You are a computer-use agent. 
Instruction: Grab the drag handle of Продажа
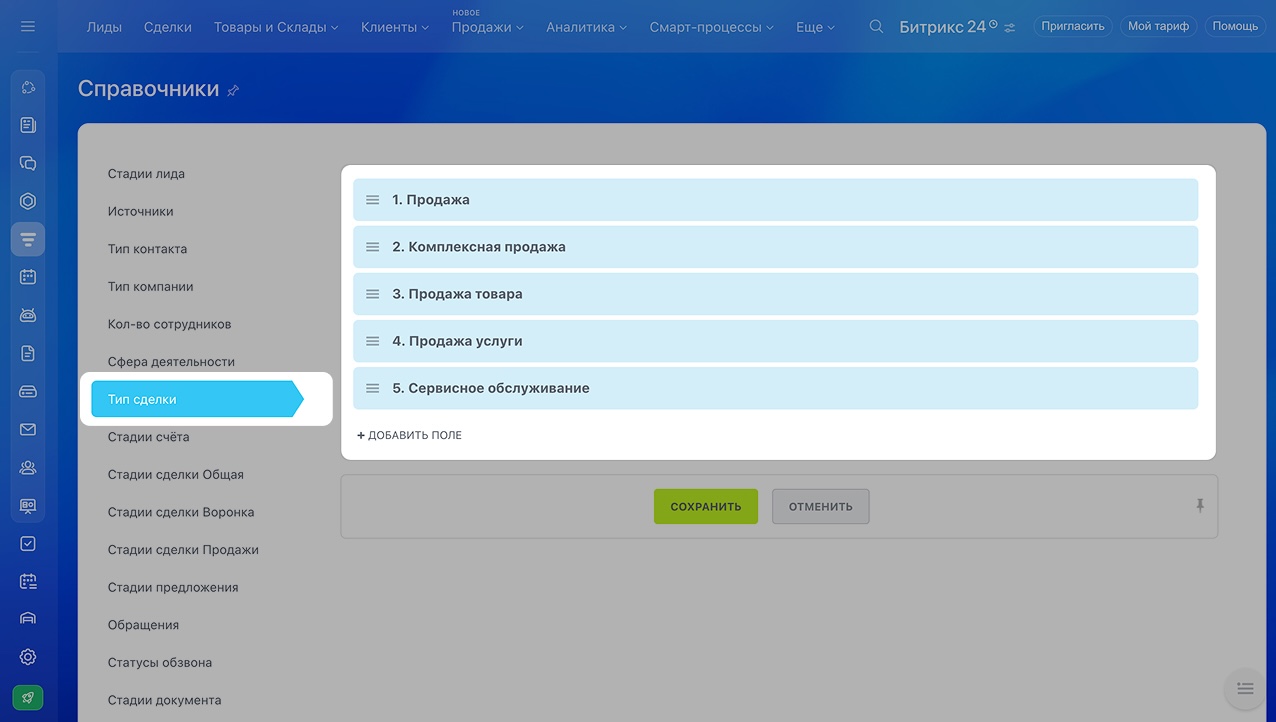(x=372, y=200)
